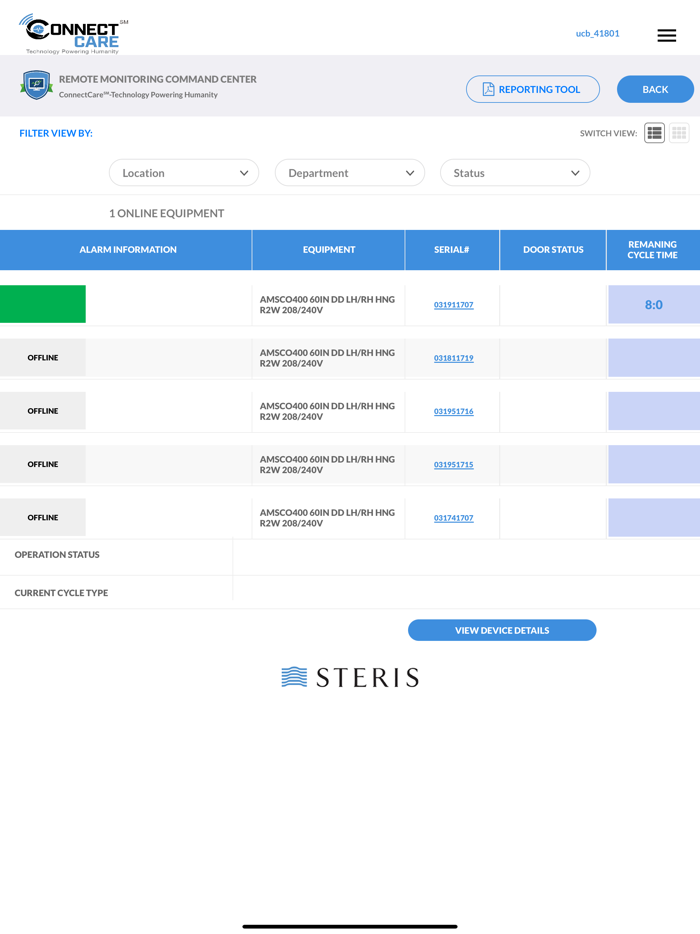
Task: Open serial number 031911707
Action: tap(453, 305)
